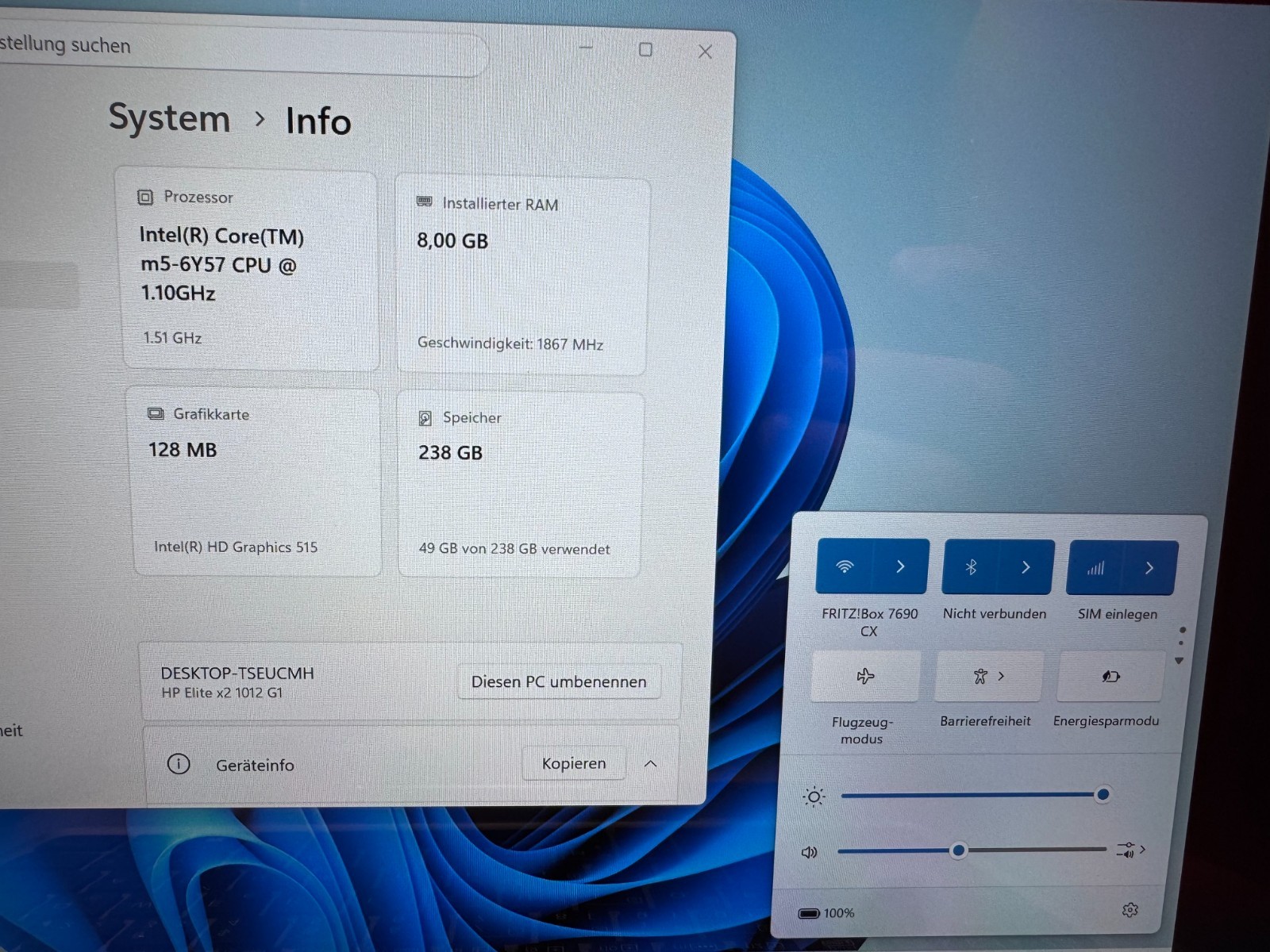Image resolution: width=1270 pixels, height=952 pixels.
Task: Click HP Elite x2 1012 G1 text
Action: (x=222, y=693)
